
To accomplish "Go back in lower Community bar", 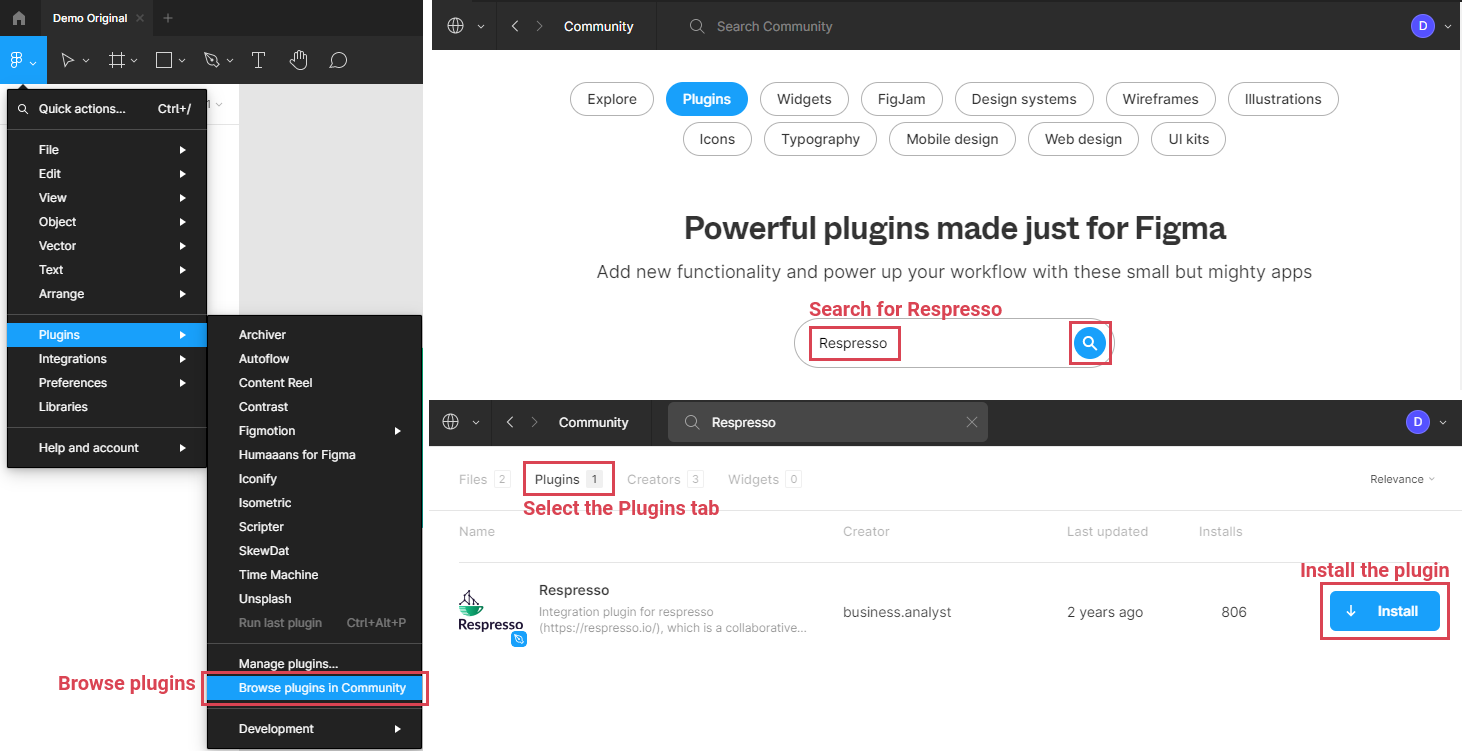I will click(510, 422).
